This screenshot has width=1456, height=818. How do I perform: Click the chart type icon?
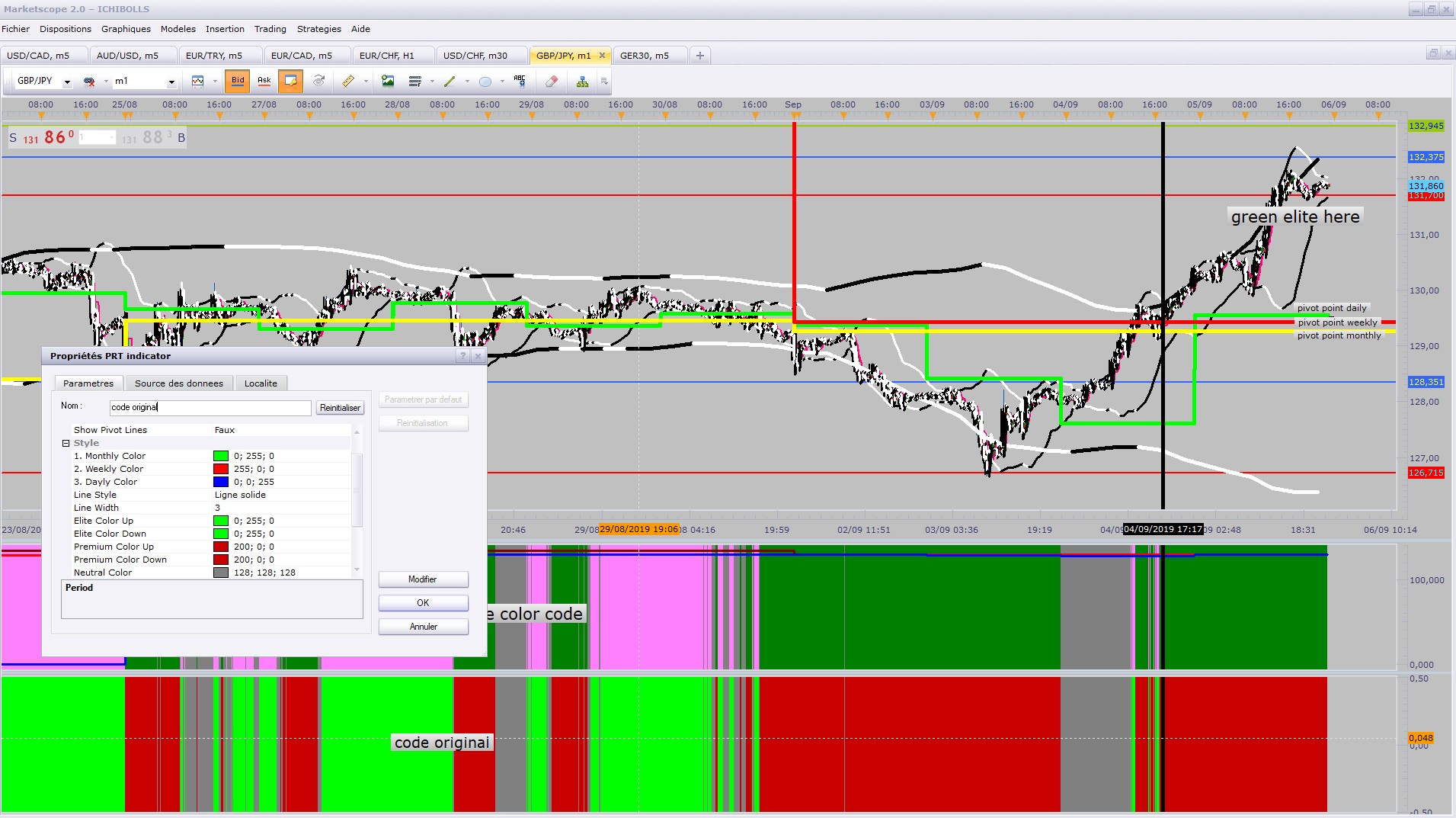[198, 81]
